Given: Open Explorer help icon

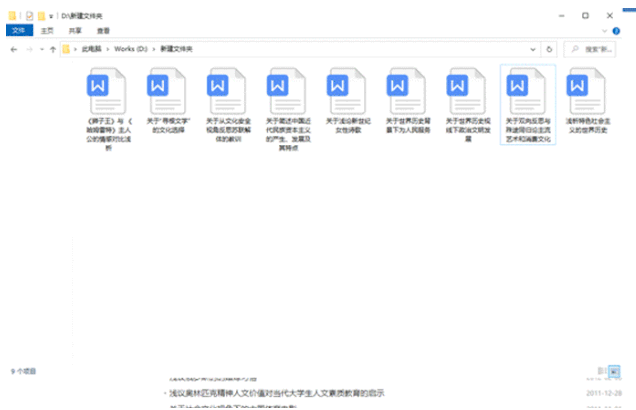Looking at the screenshot, I should coord(616,31).
